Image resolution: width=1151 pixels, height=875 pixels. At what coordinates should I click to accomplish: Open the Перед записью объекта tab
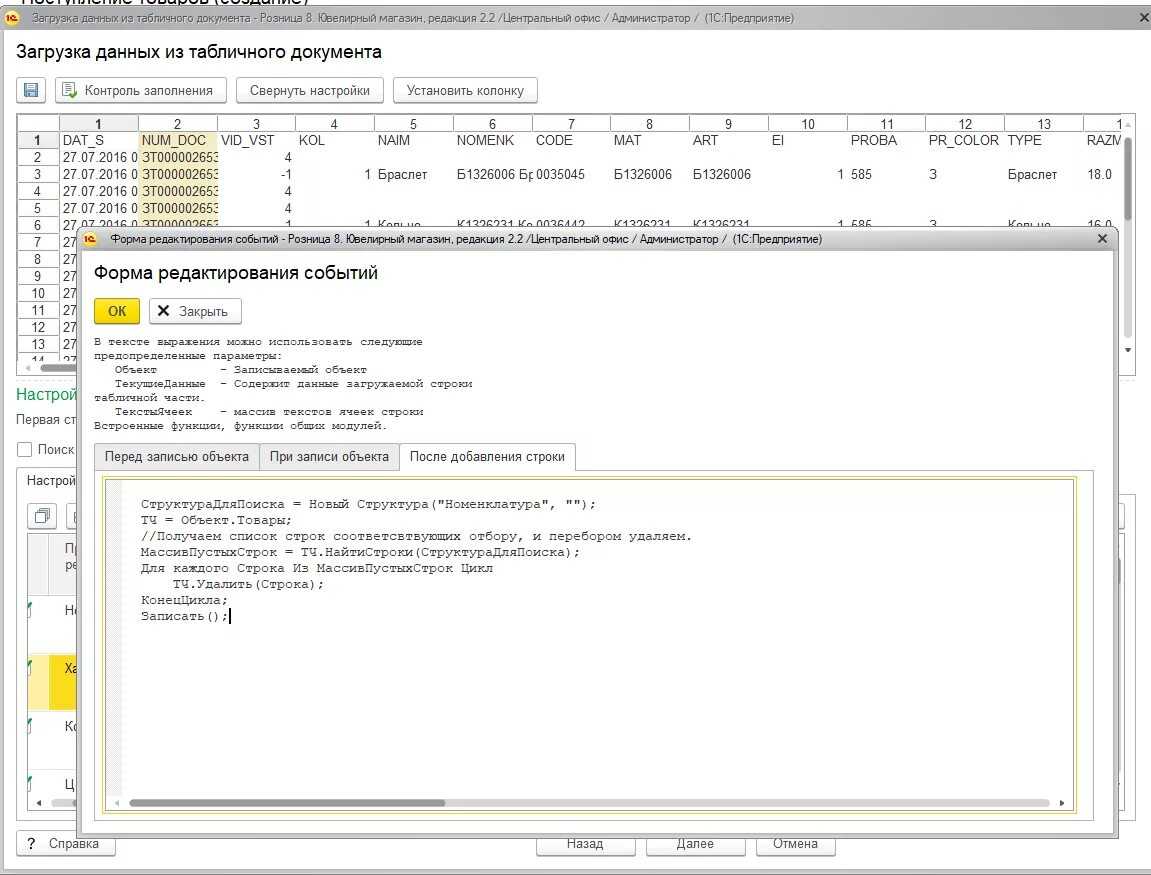(176, 457)
